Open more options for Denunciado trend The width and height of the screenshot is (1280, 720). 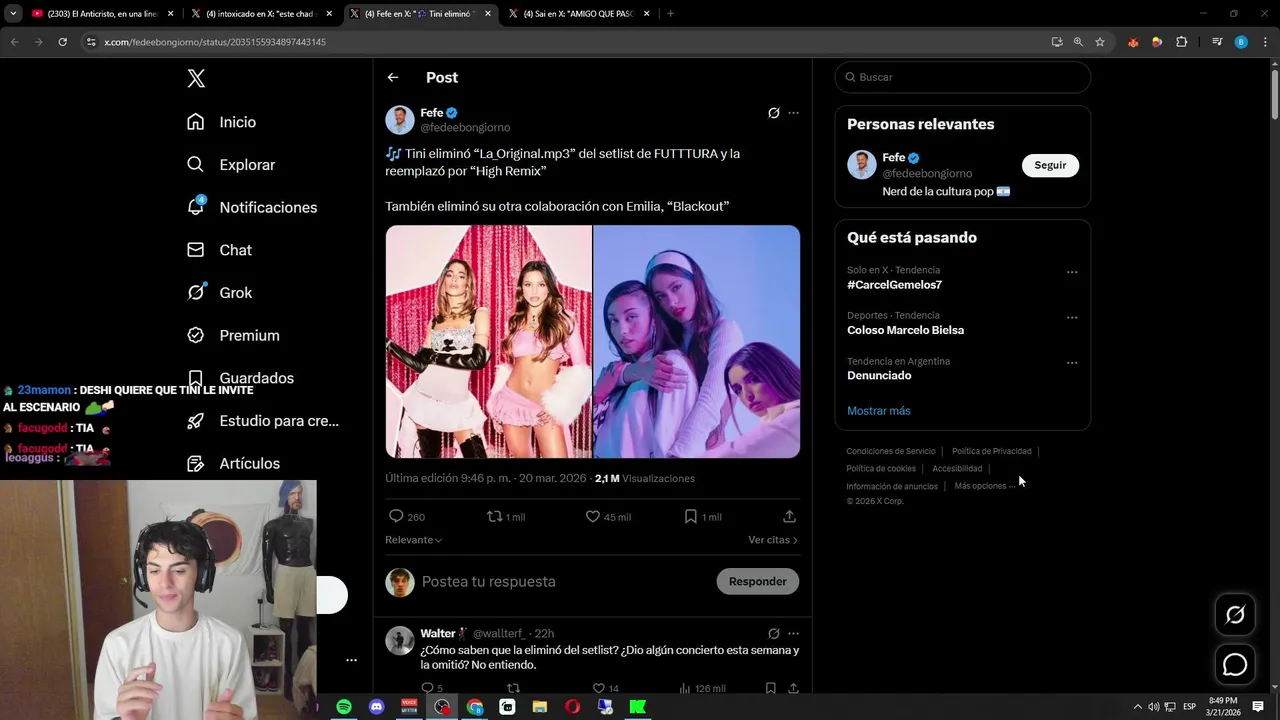pos(1072,363)
